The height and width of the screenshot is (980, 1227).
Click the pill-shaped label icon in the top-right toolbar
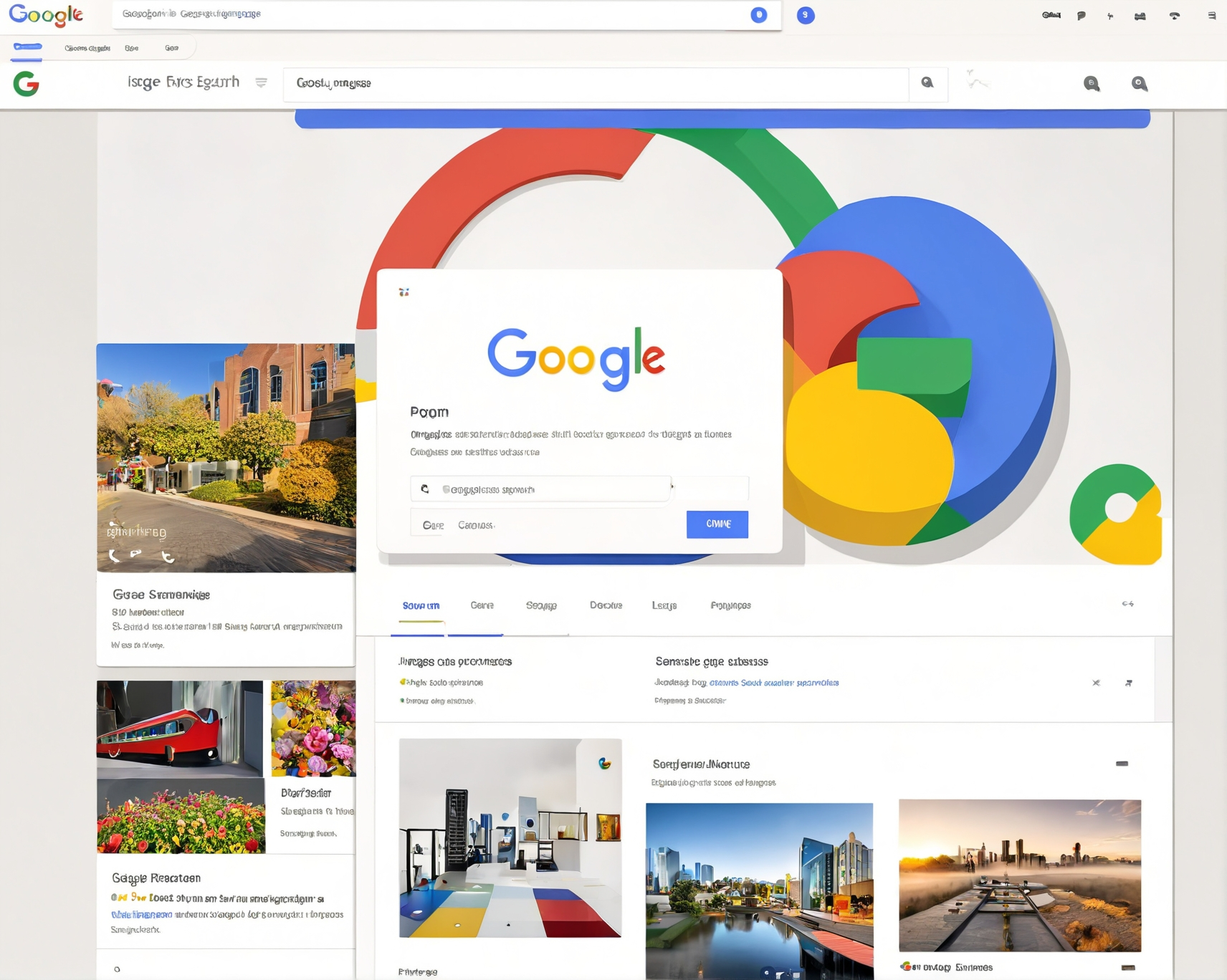click(1051, 15)
